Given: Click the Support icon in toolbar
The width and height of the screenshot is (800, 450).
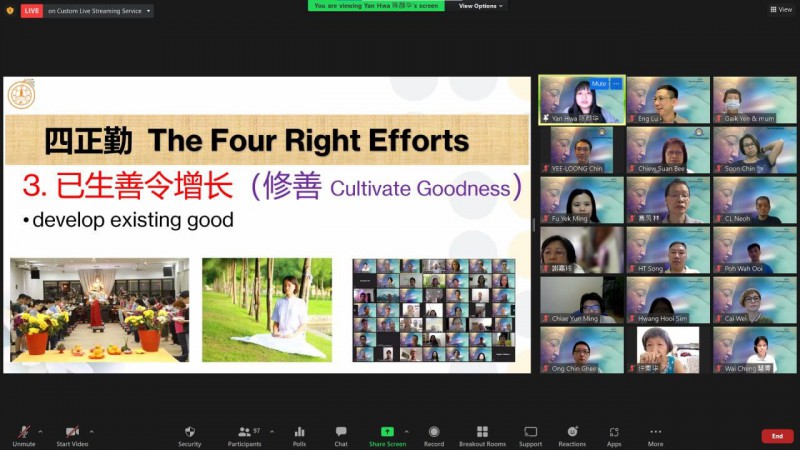Looking at the screenshot, I should (x=530, y=435).
